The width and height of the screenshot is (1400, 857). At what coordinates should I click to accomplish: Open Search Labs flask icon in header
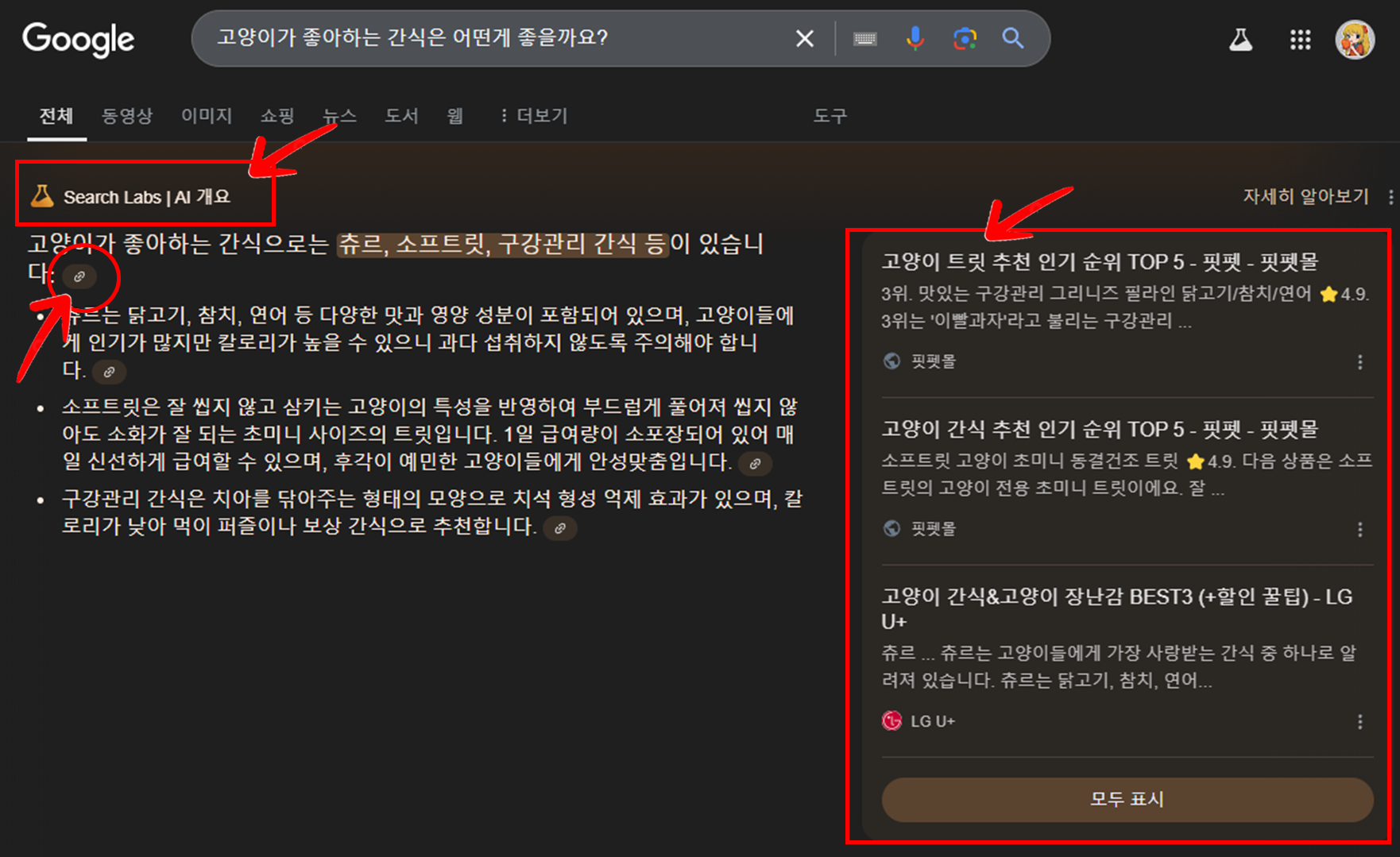click(1240, 39)
